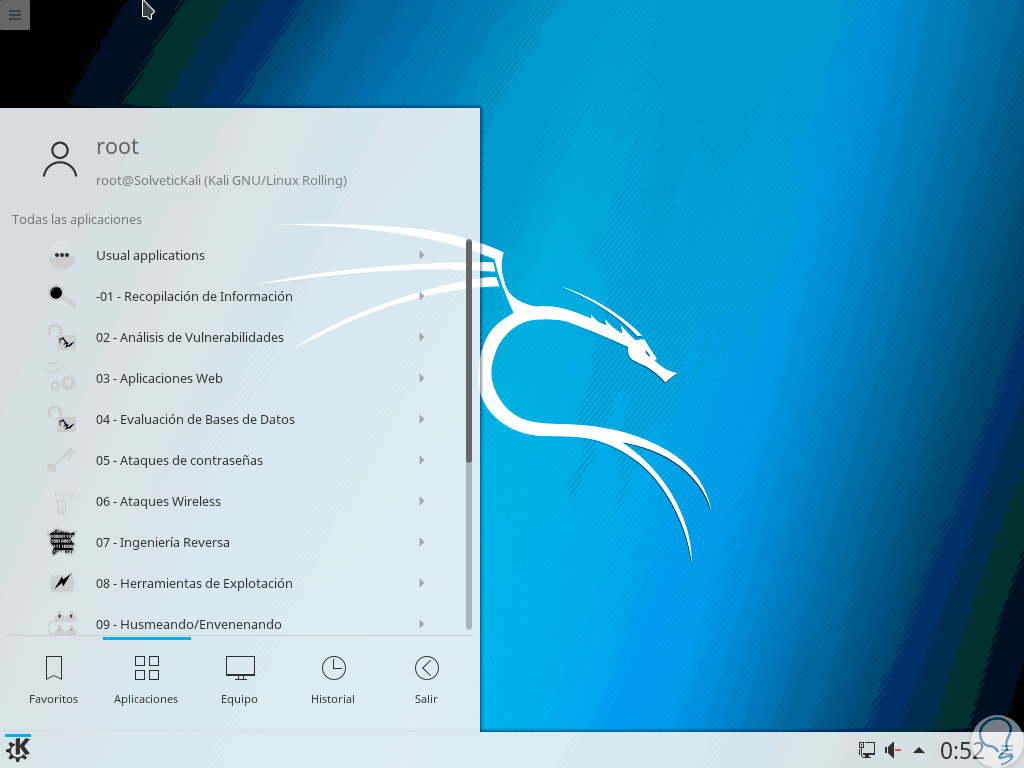Expand the 02 - Análisis de Vulnerabilidades arrow
This screenshot has height=768, width=1024.
click(422, 338)
